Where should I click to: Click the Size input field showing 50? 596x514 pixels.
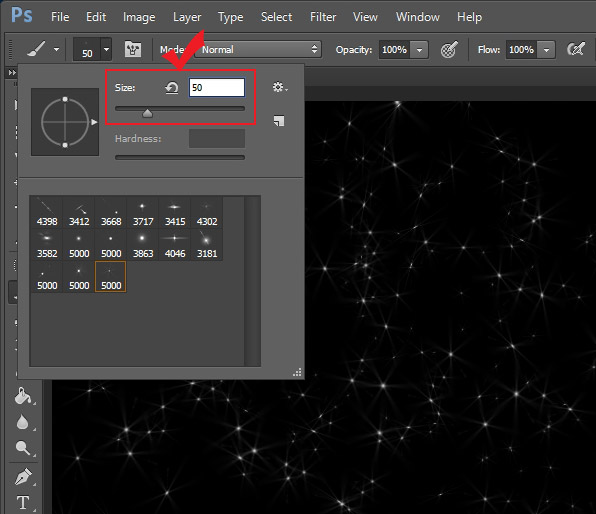click(x=217, y=88)
